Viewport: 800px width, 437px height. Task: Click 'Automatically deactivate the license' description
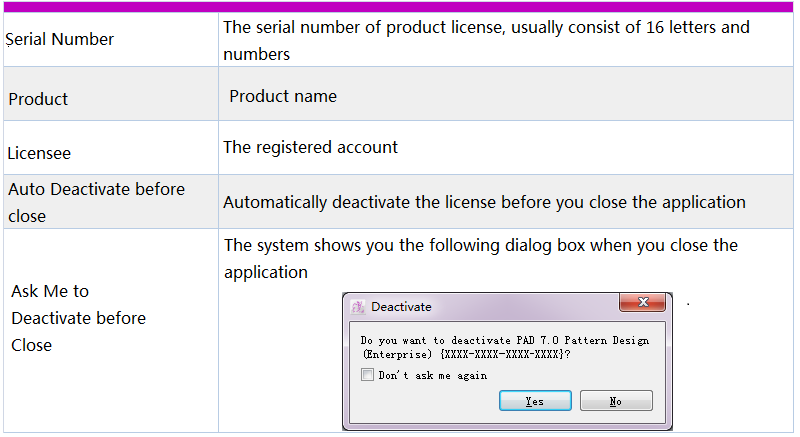click(484, 202)
